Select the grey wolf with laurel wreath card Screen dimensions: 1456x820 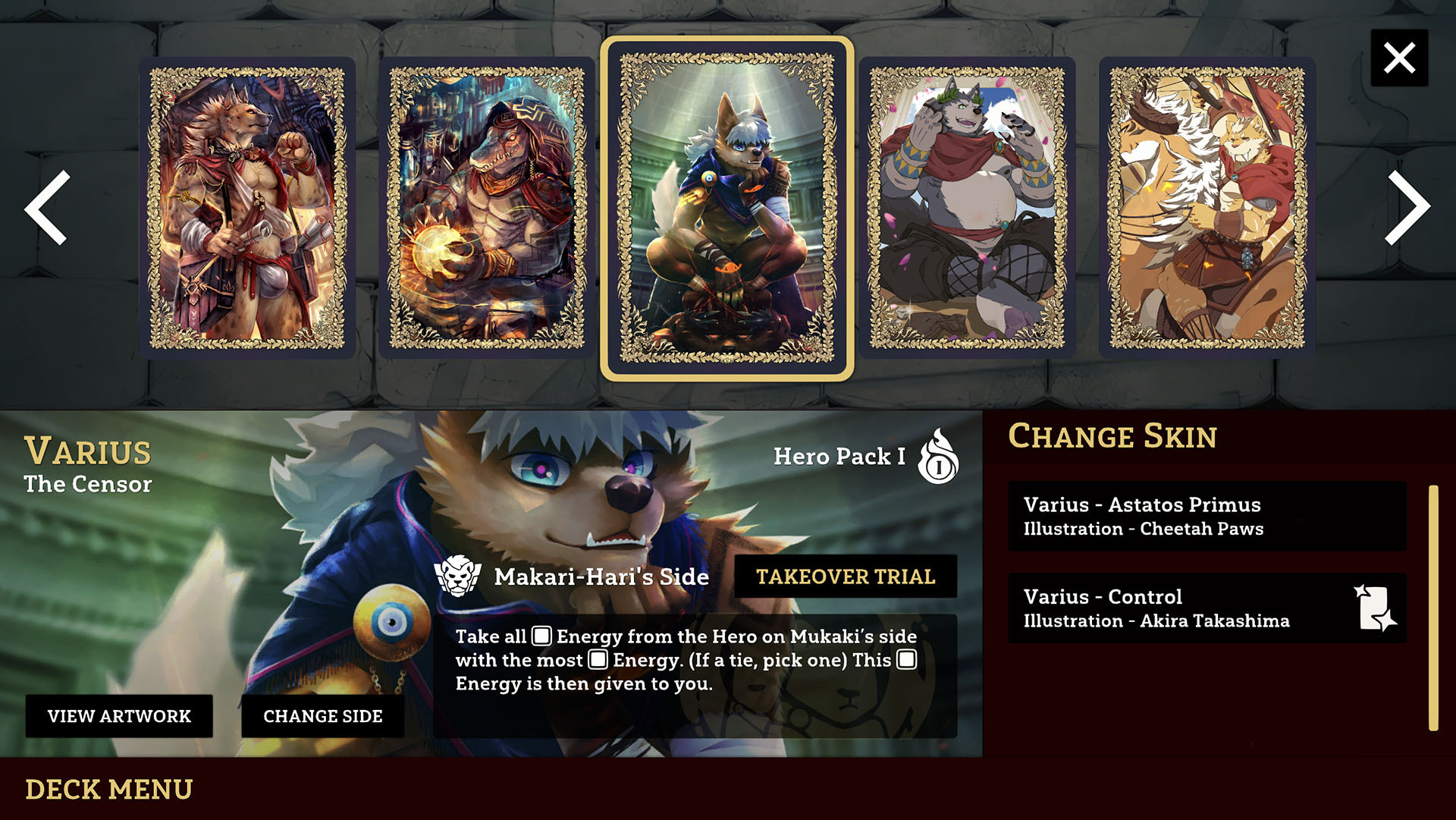(967, 207)
